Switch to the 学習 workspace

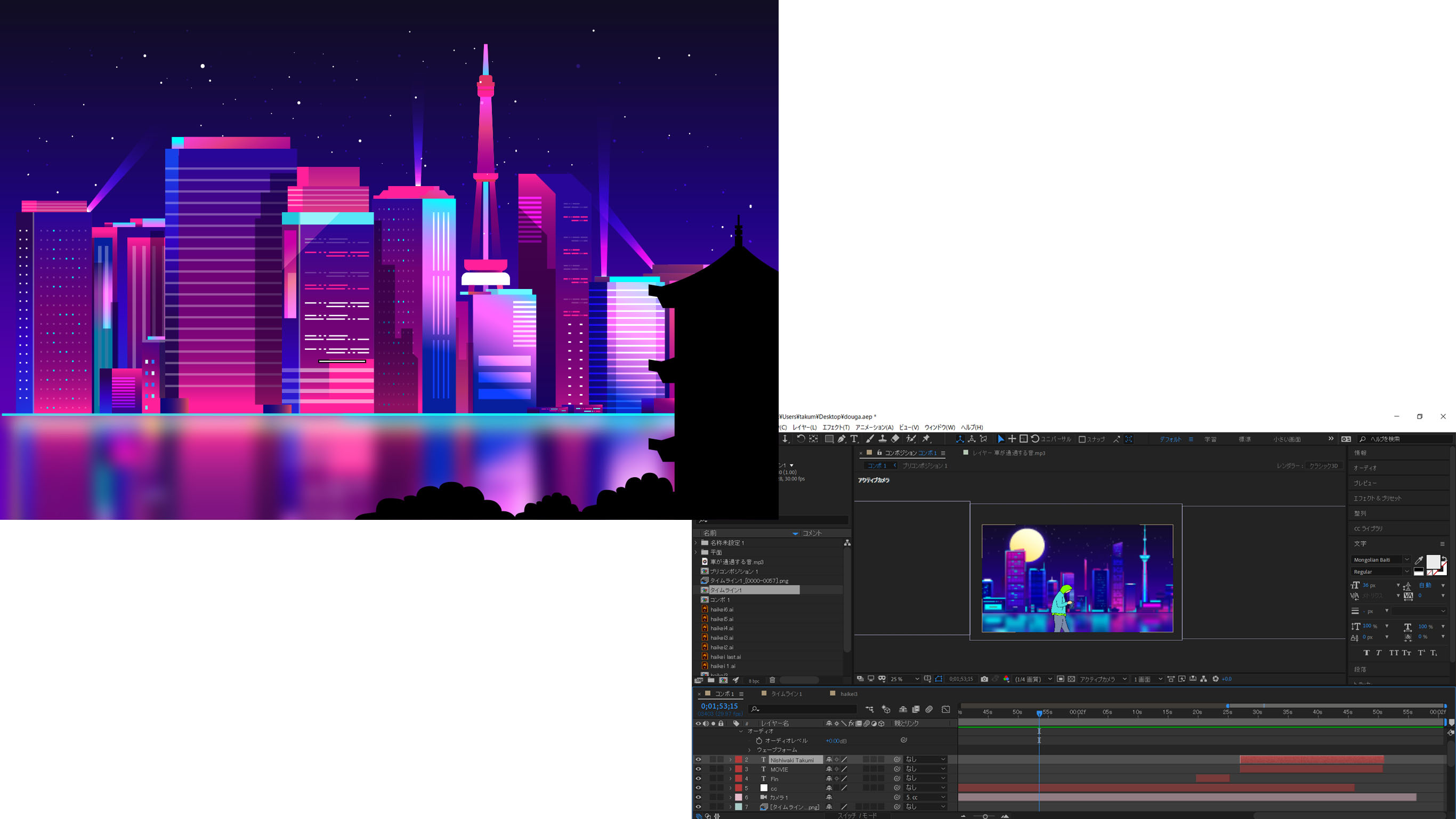1210,439
